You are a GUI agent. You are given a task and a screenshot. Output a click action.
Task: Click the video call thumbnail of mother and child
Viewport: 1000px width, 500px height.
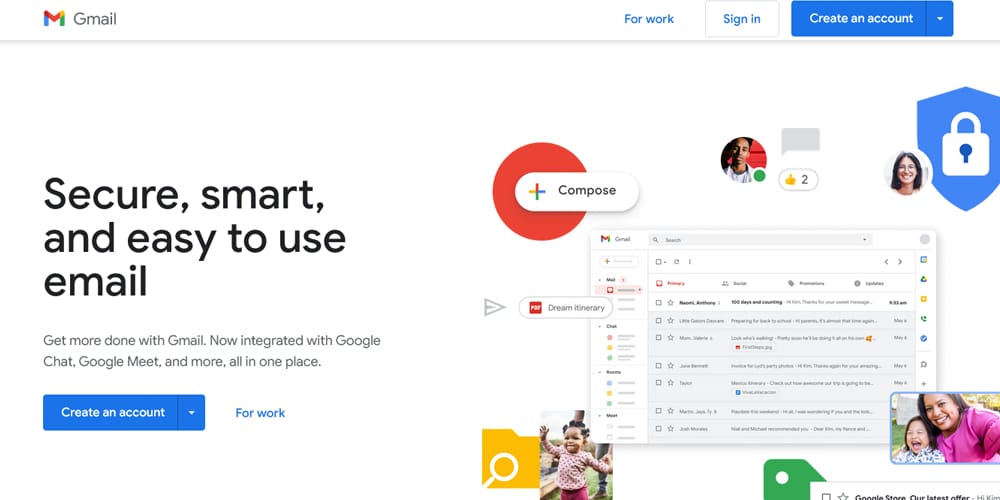(945, 428)
